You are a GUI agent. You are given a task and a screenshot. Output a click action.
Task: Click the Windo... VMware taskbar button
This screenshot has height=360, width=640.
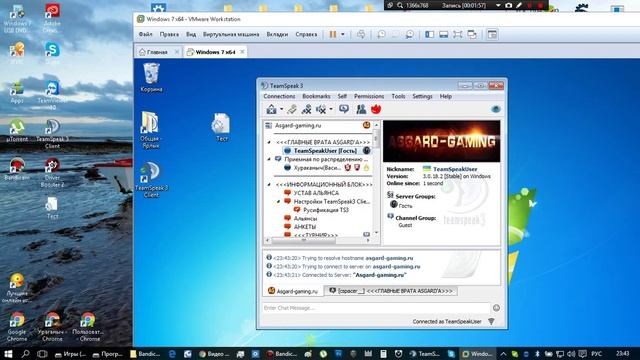pos(478,353)
